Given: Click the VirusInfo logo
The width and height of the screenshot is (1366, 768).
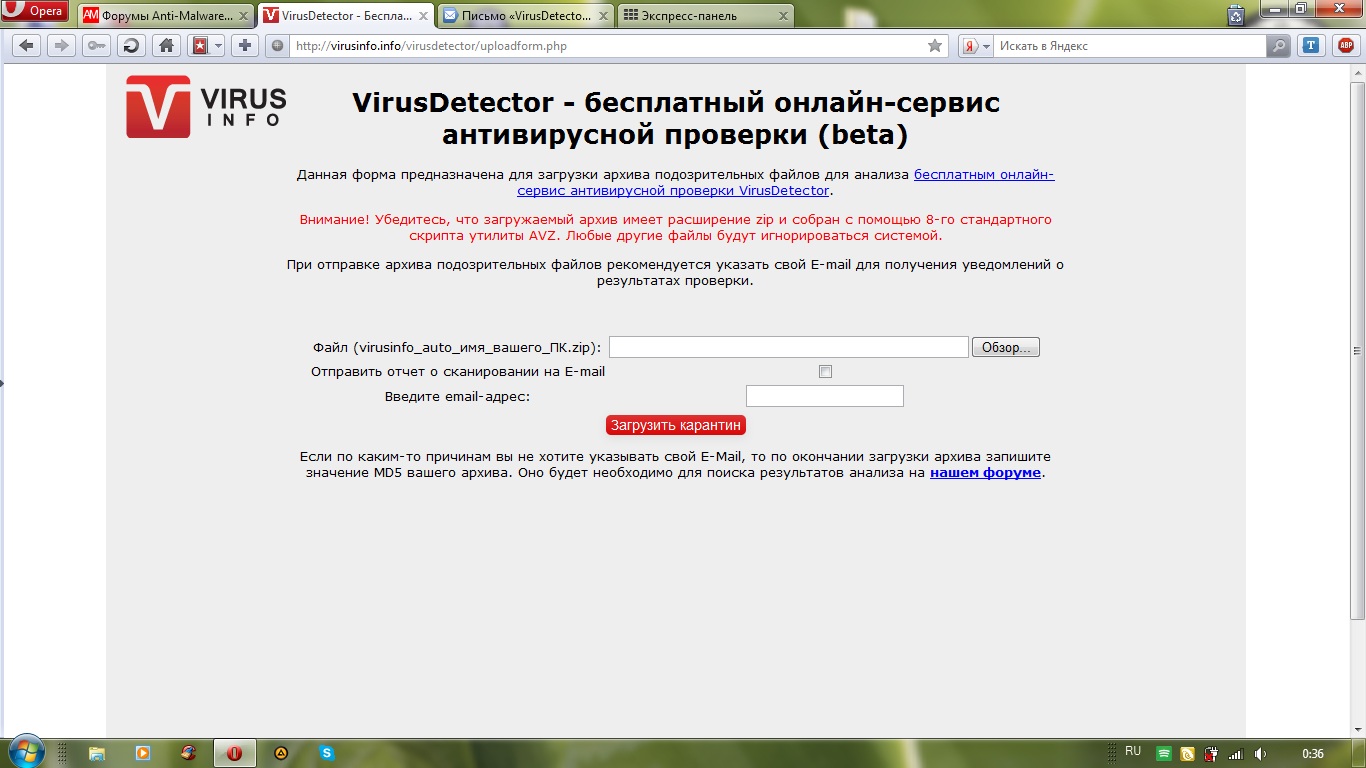Looking at the screenshot, I should click(206, 106).
